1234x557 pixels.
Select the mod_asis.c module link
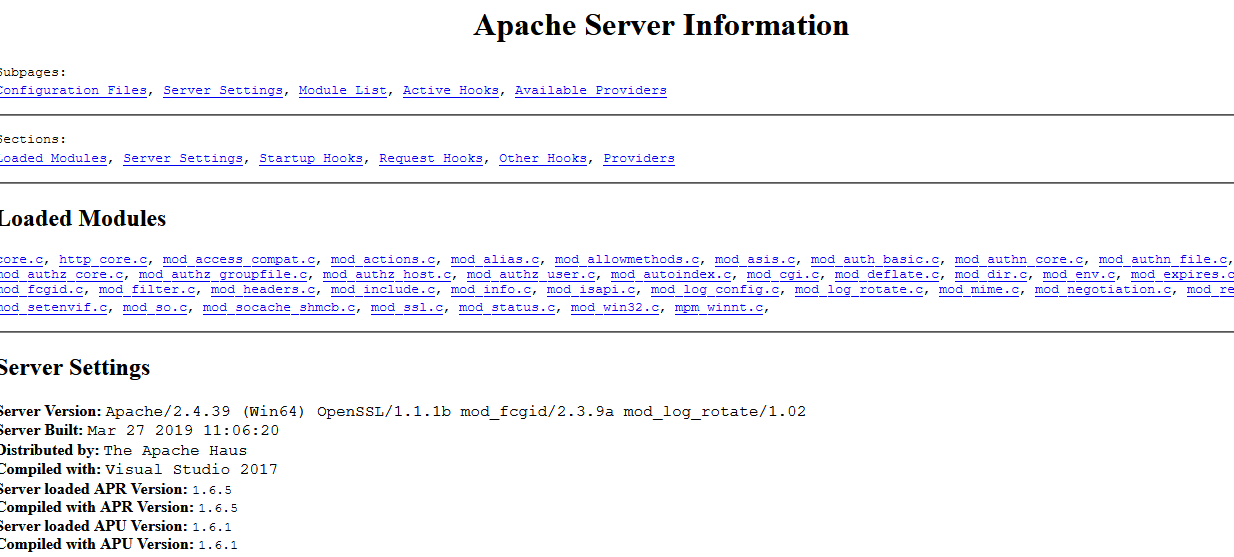click(x=755, y=260)
